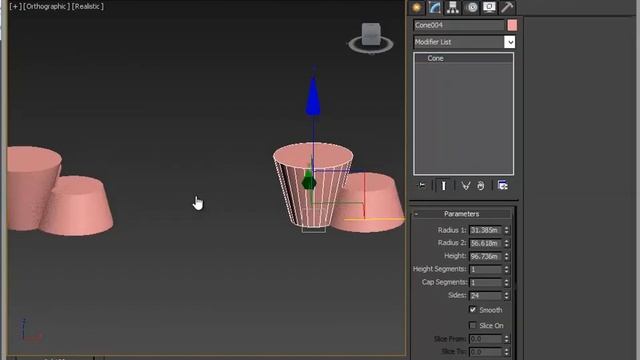
Task: Click the Slice From value field
Action: coord(485,339)
